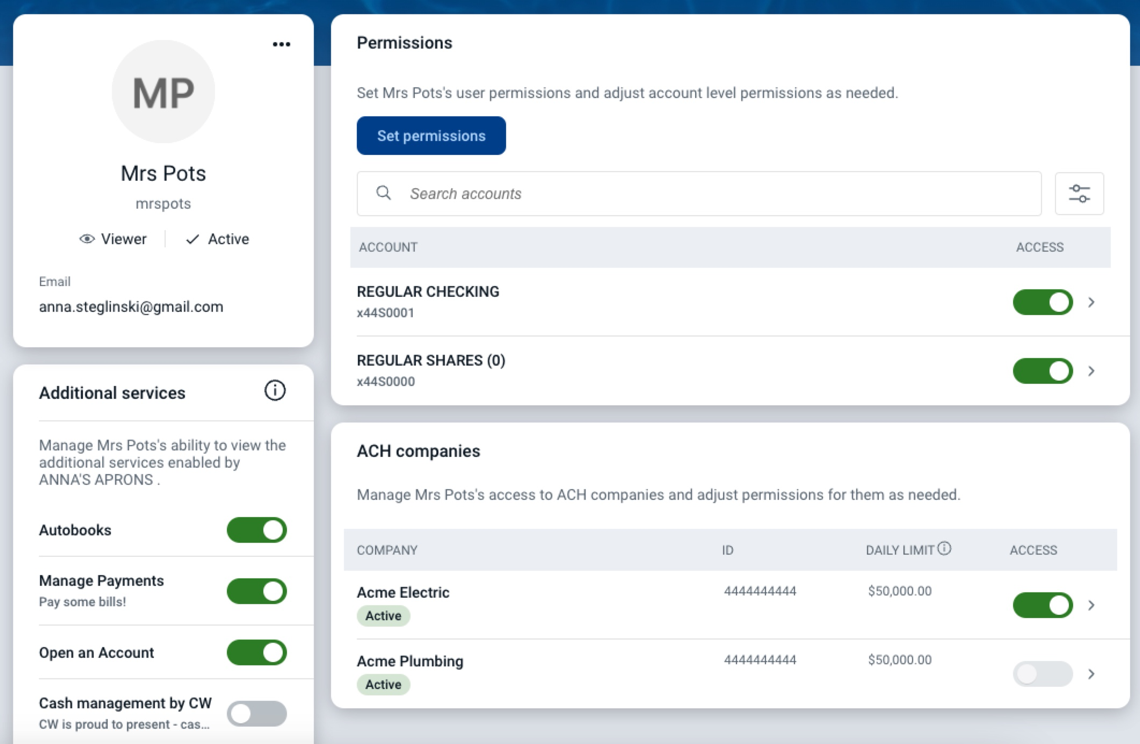Toggle off Autobooks service
1140x744 pixels.
(256, 530)
